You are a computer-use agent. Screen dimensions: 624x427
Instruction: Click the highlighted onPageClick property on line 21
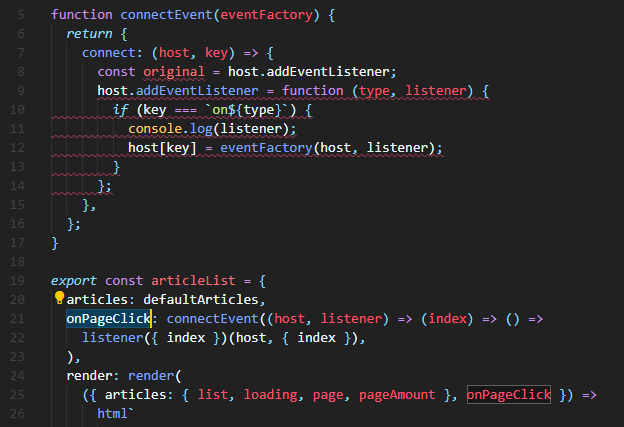[x=109, y=319]
